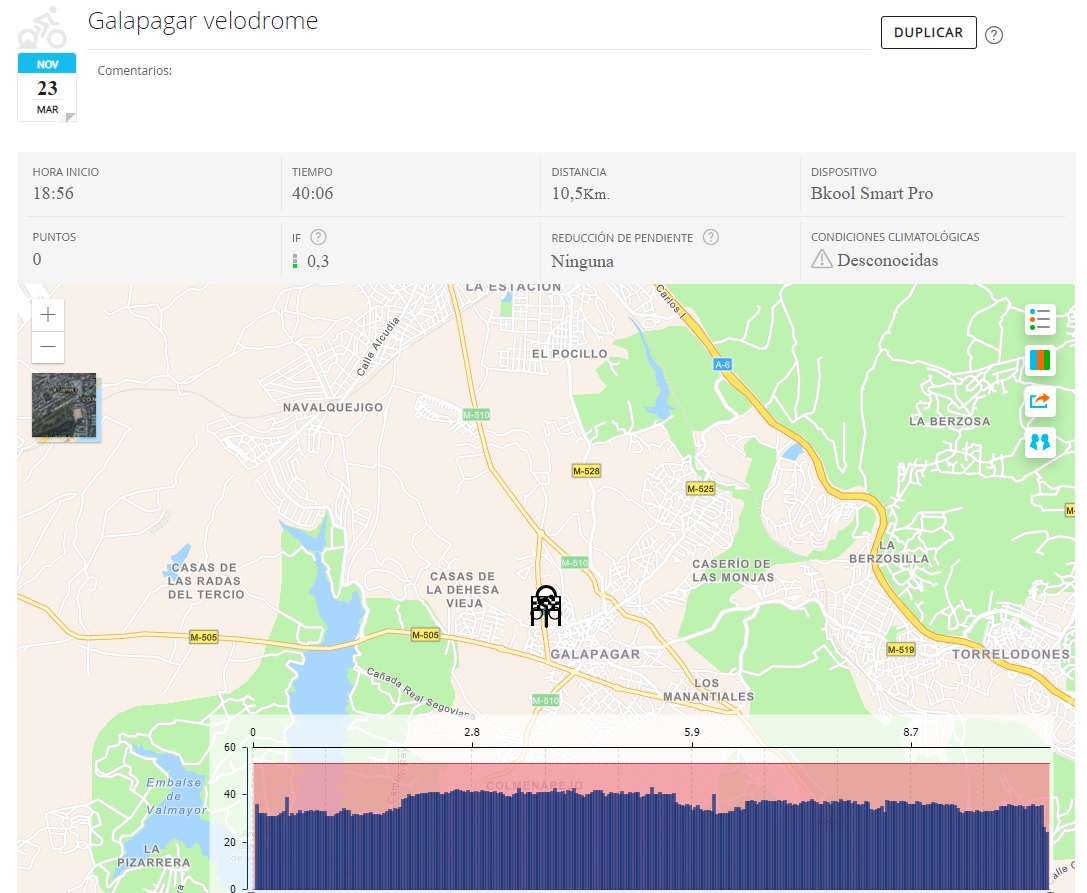Click the Ninguna slope reduction value
This screenshot has width=1087, height=893.
point(582,261)
